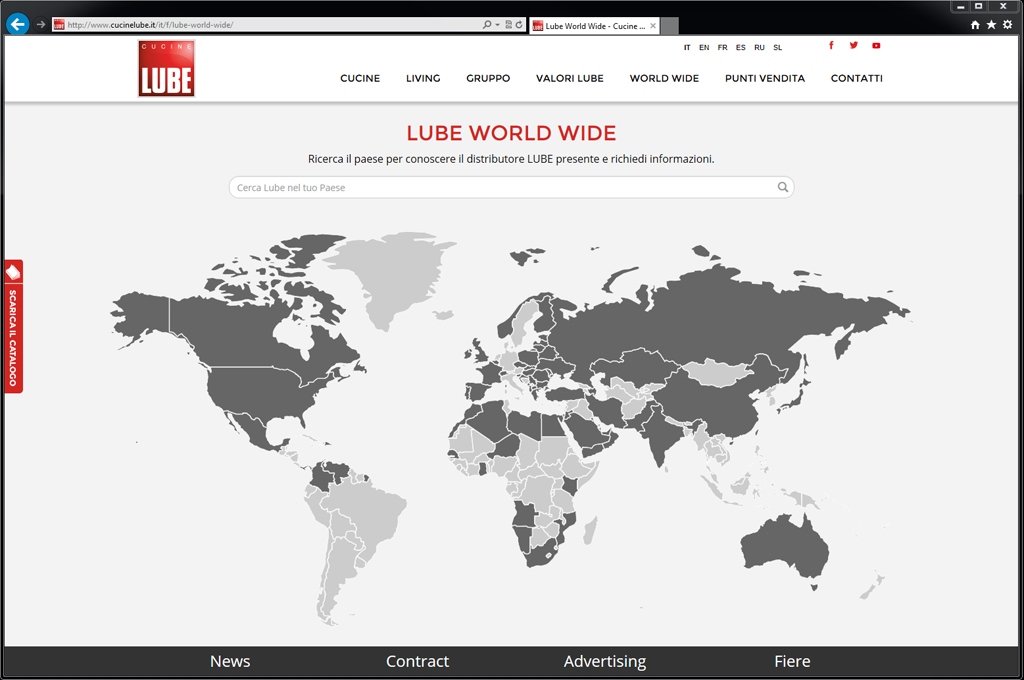Click the browser forward arrow

coord(40,25)
